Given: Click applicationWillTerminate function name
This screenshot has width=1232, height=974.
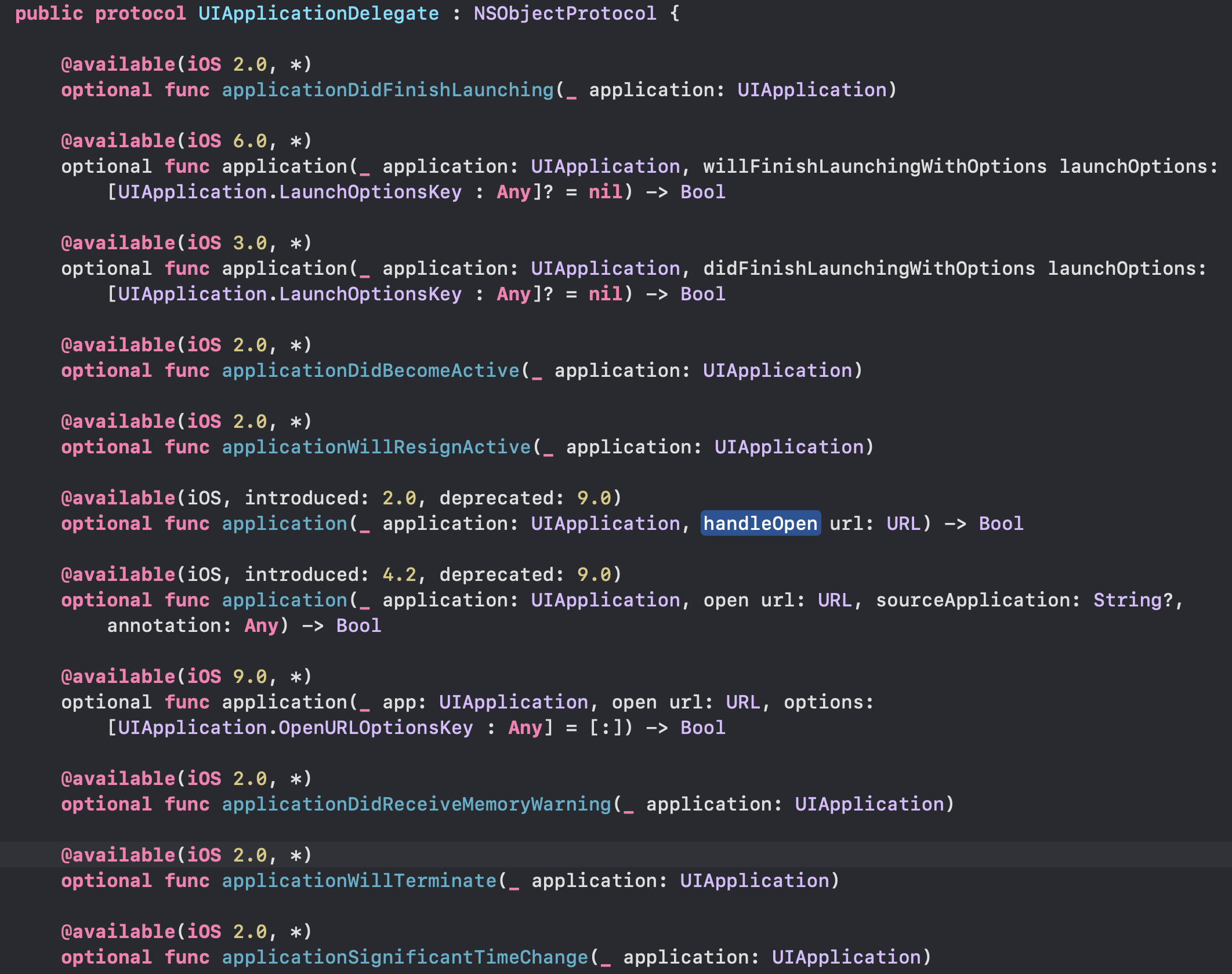Looking at the screenshot, I should click(359, 881).
